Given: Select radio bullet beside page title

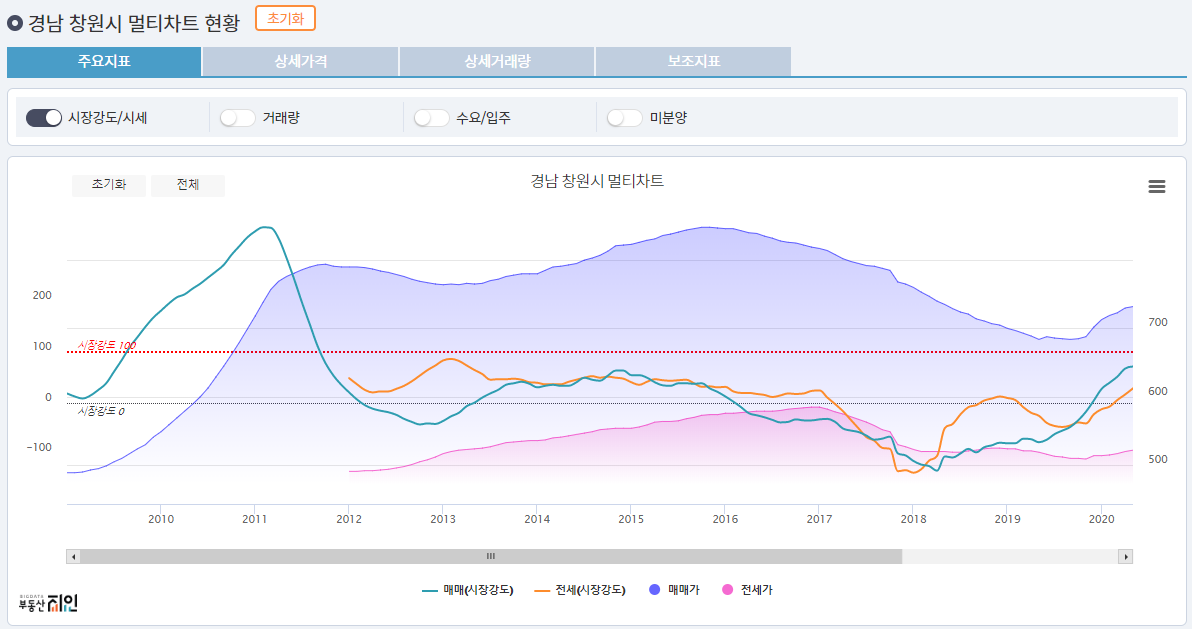Looking at the screenshot, I should click(x=15, y=22).
